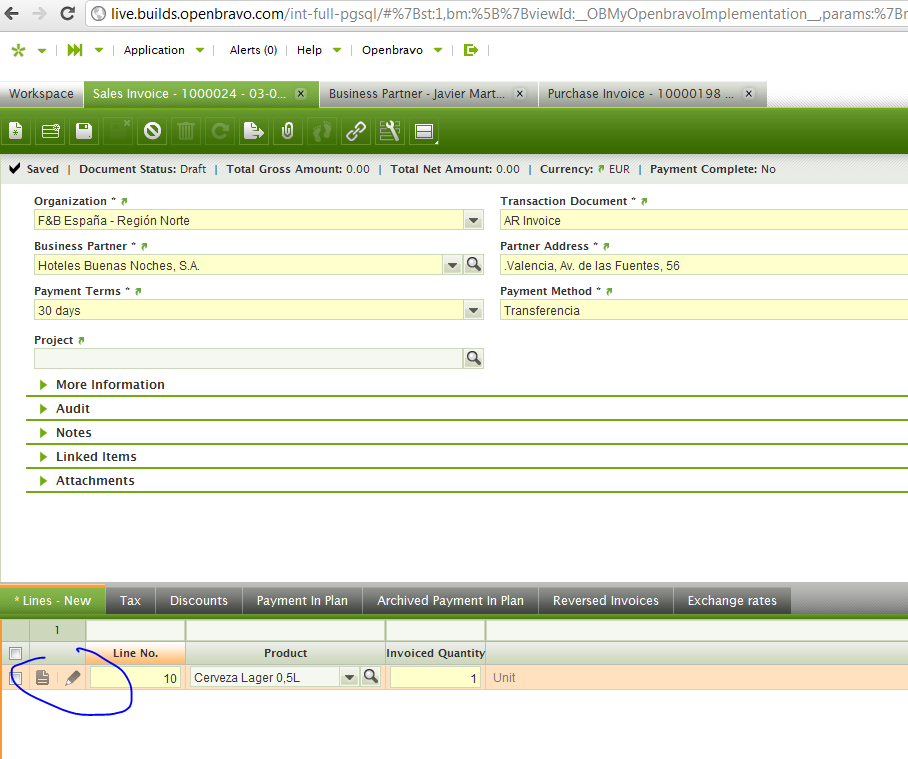Screen dimensions: 908x759
Task: Click the create new document toolbar icon
Action: click(x=16, y=131)
